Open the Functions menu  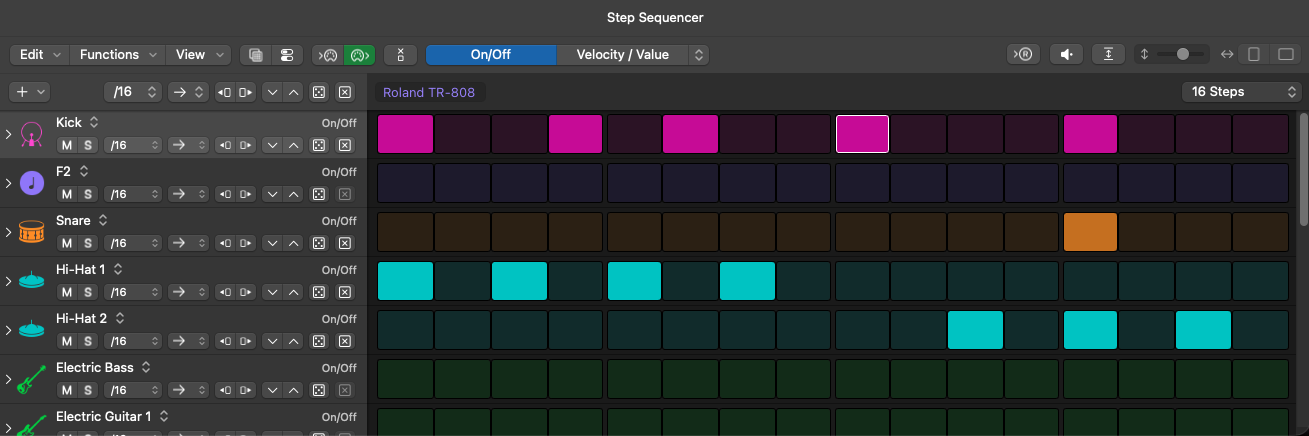[x=117, y=55]
